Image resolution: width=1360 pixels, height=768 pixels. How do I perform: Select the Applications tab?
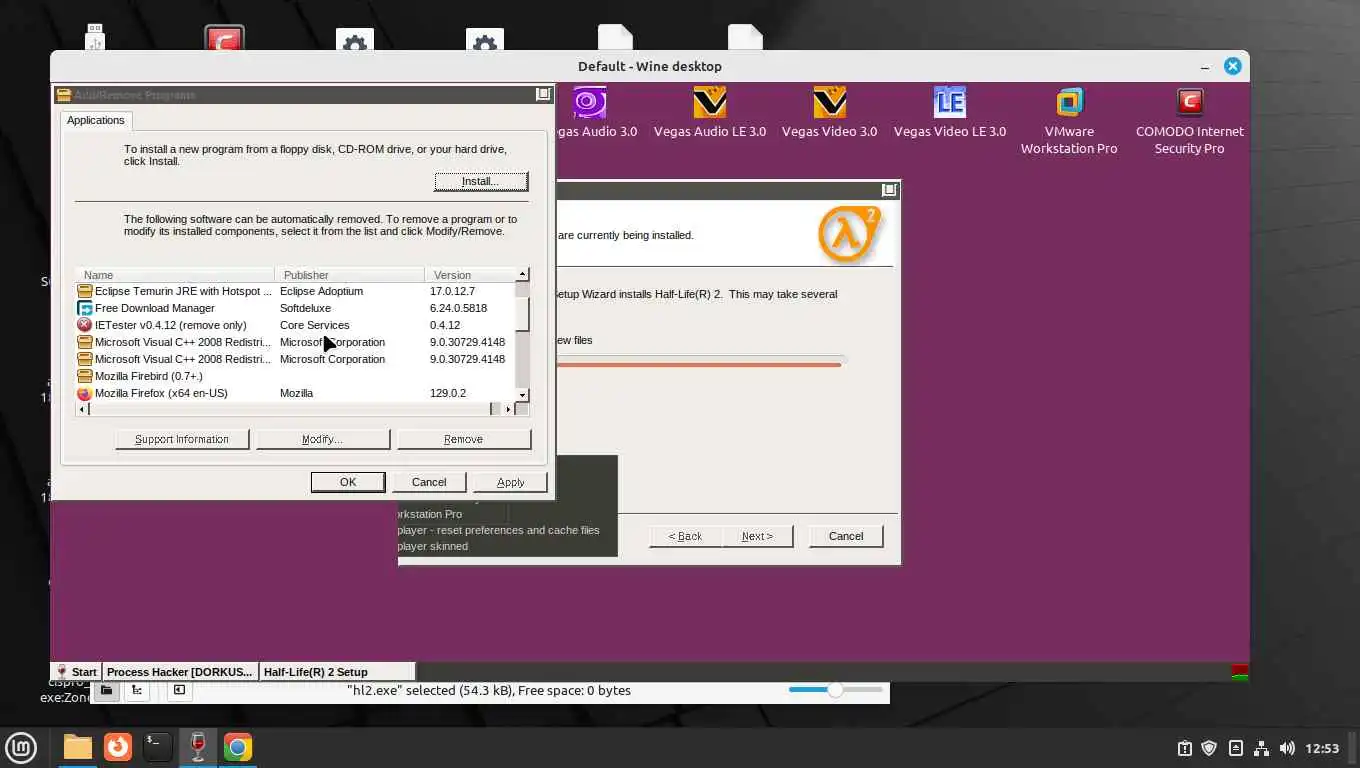(x=96, y=120)
